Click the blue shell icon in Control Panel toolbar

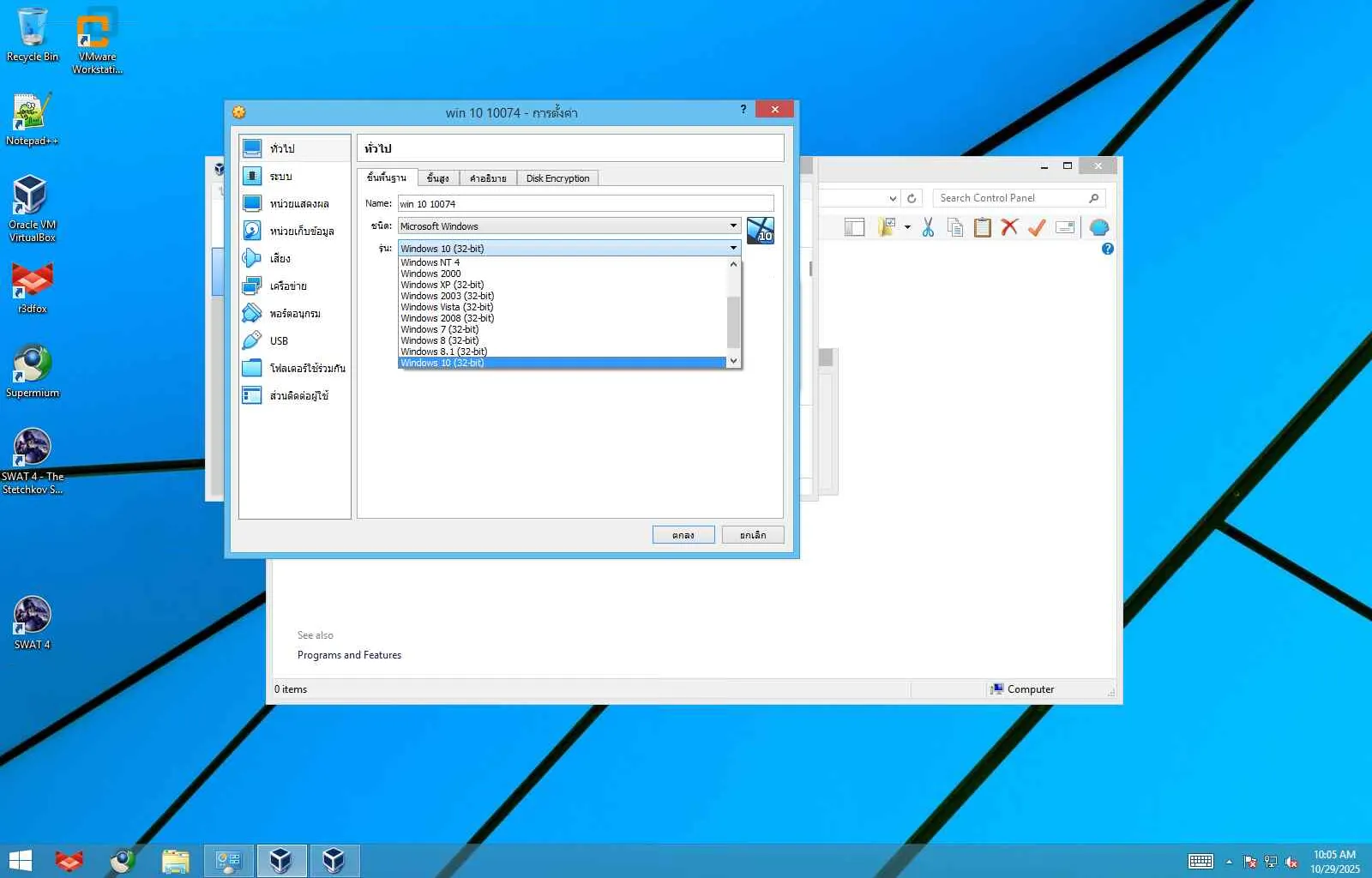[x=1099, y=227]
